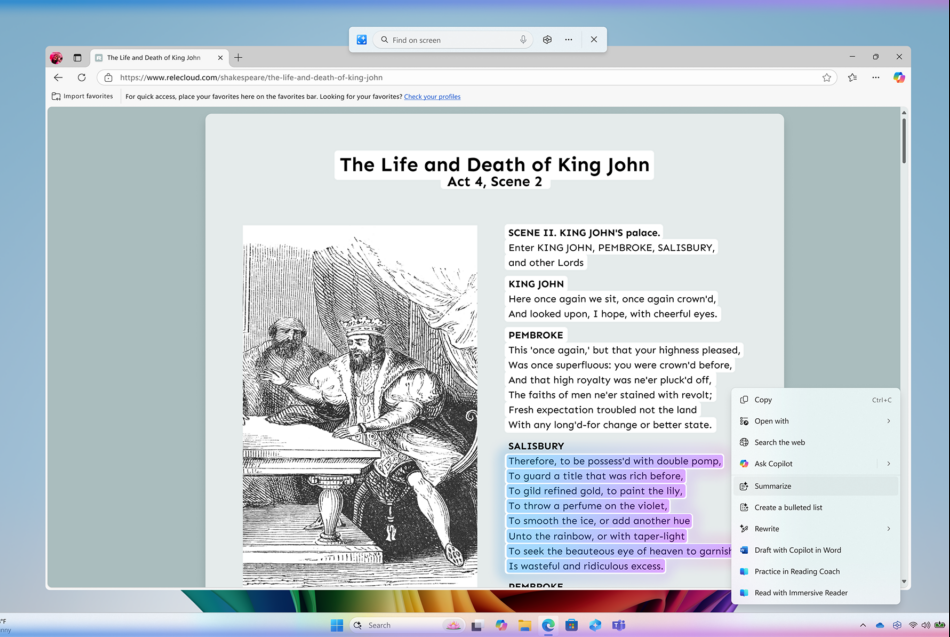Follow the Check your profiles link

(x=435, y=96)
